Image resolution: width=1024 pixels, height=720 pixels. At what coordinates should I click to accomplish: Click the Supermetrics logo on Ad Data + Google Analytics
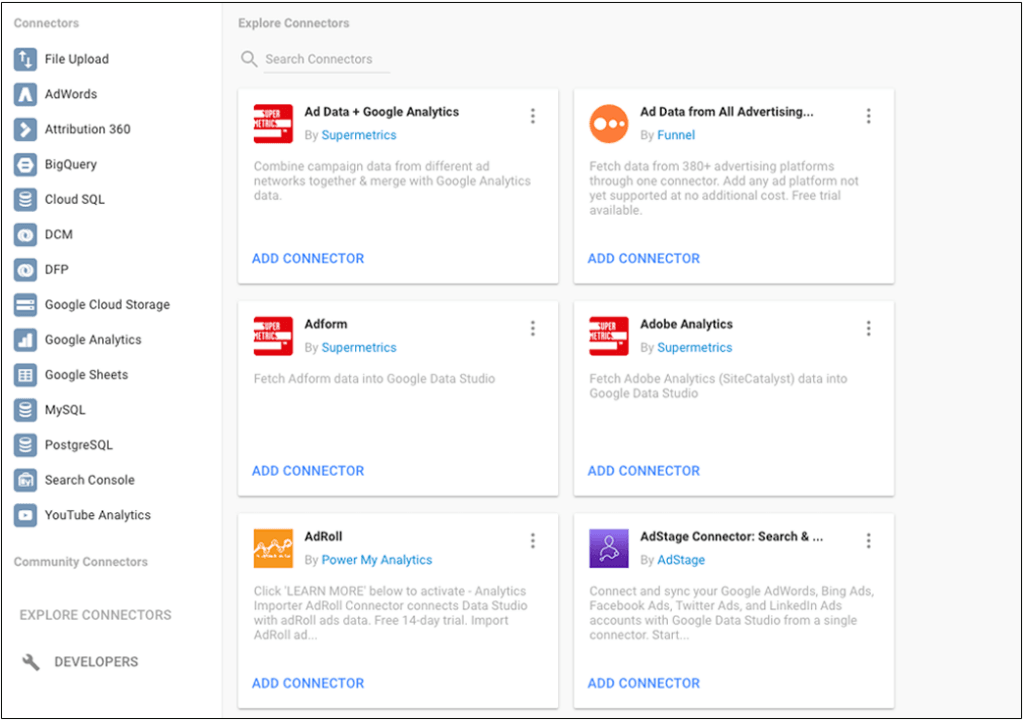273,123
